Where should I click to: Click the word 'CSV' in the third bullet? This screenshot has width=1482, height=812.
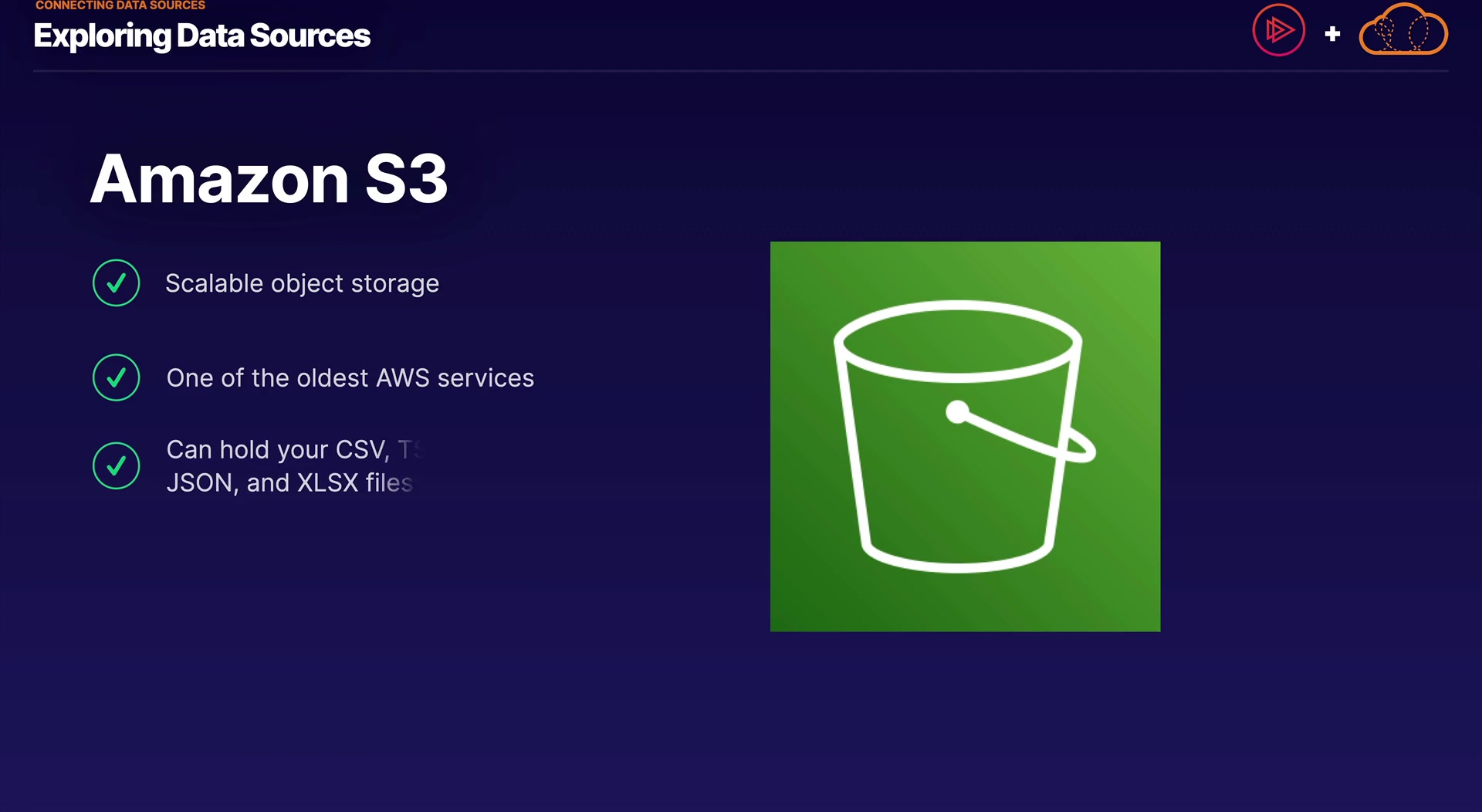(361, 450)
